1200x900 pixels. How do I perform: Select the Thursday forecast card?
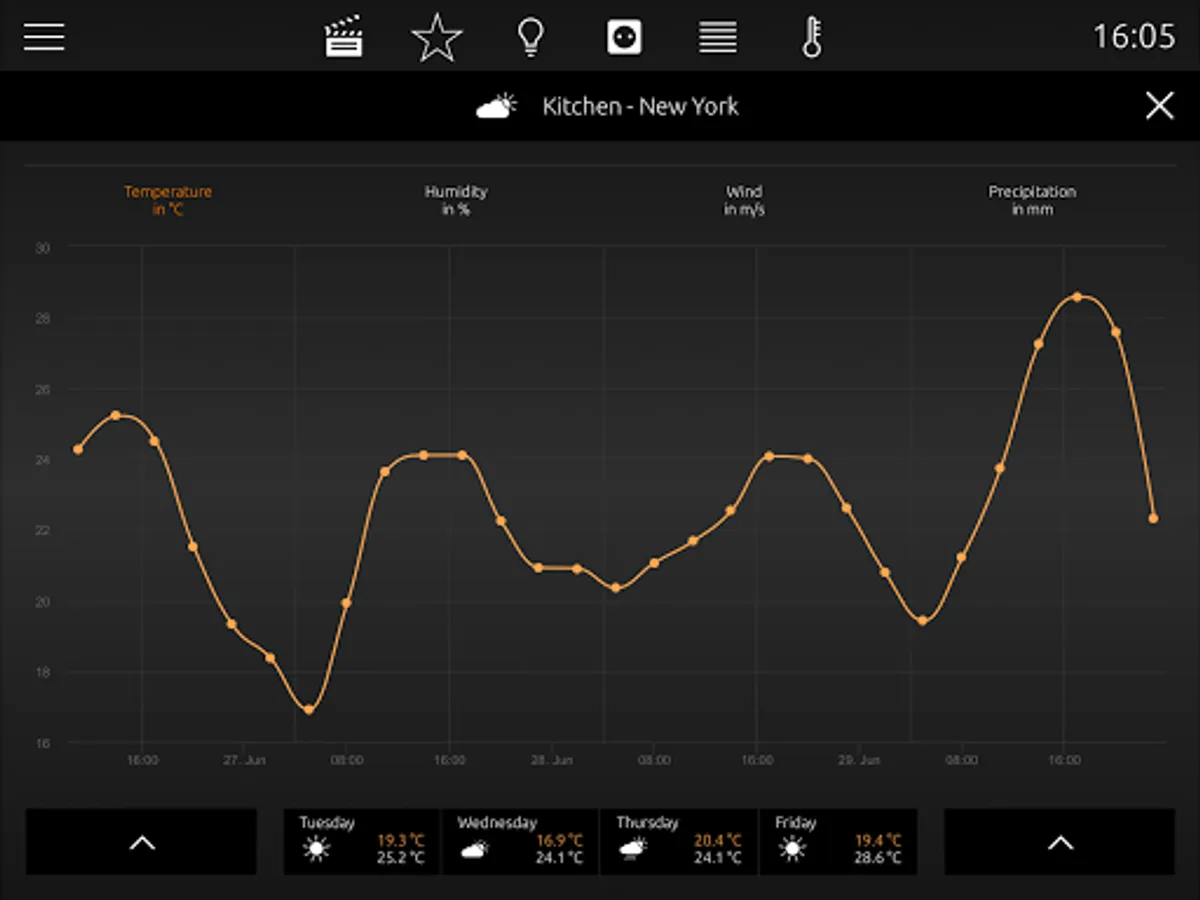[678, 842]
